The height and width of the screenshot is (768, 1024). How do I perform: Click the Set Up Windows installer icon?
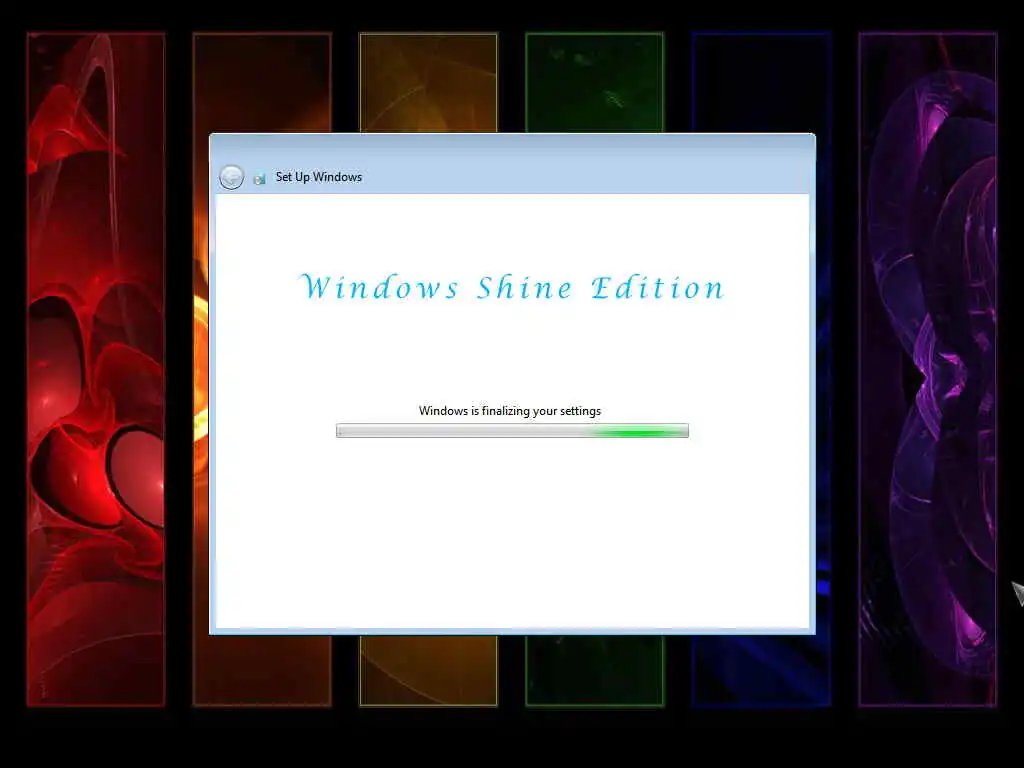pos(259,178)
